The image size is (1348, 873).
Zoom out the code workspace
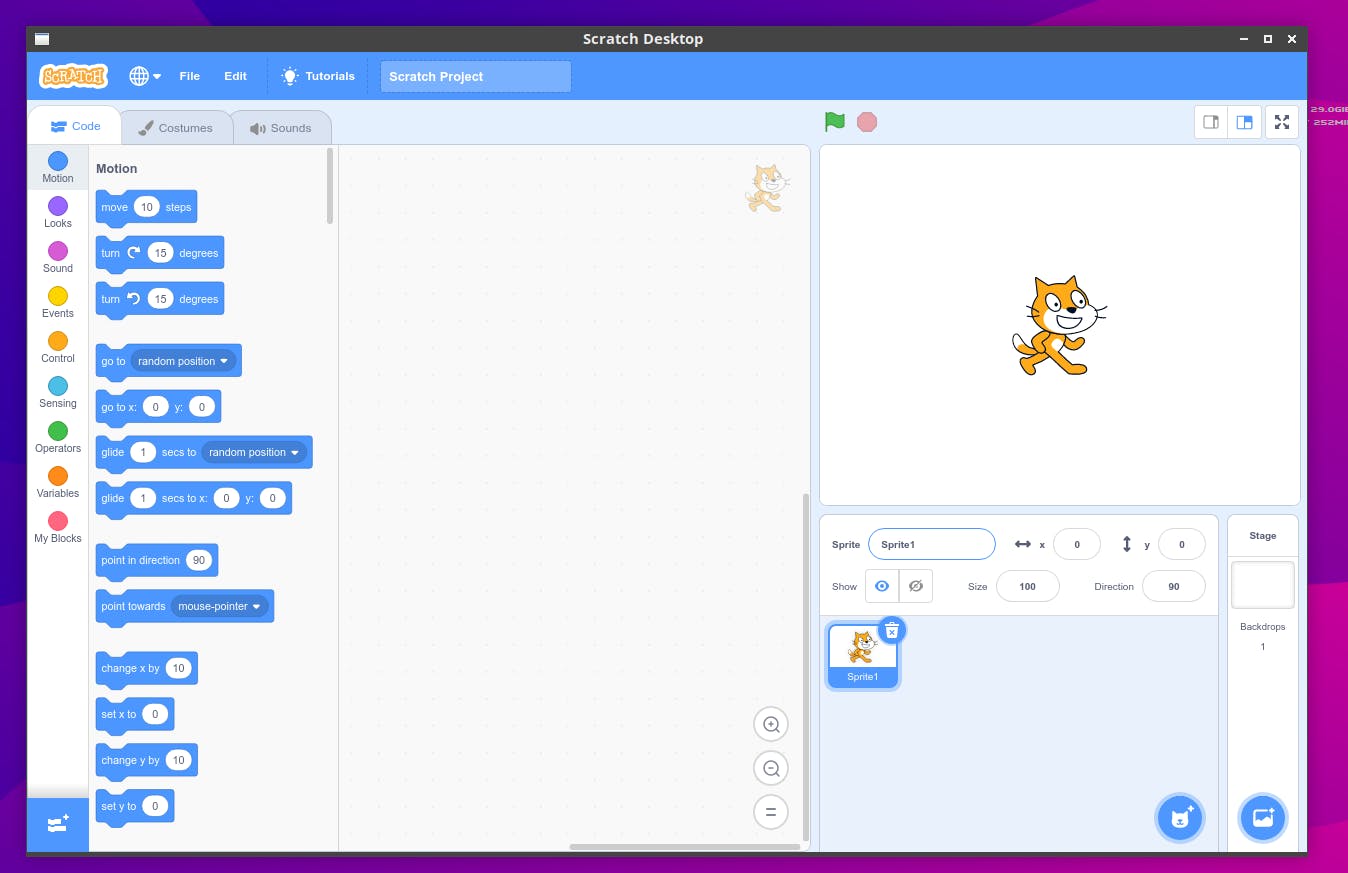click(x=771, y=768)
